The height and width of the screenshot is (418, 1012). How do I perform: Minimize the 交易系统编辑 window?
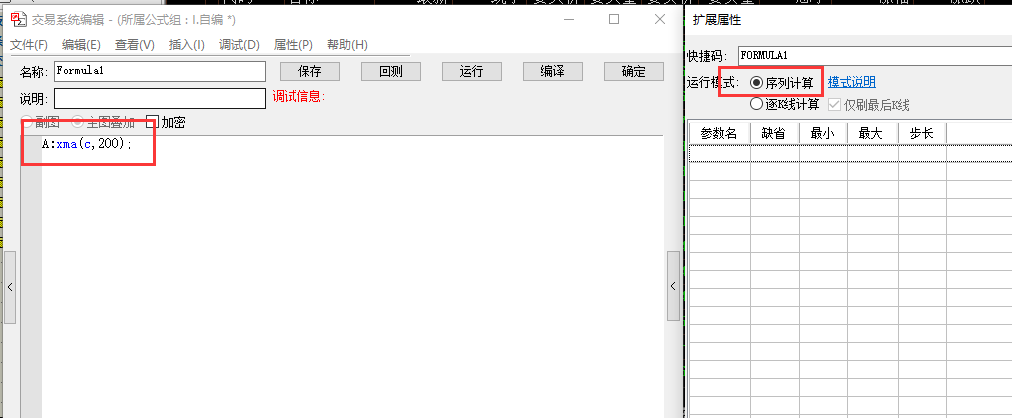click(x=568, y=19)
